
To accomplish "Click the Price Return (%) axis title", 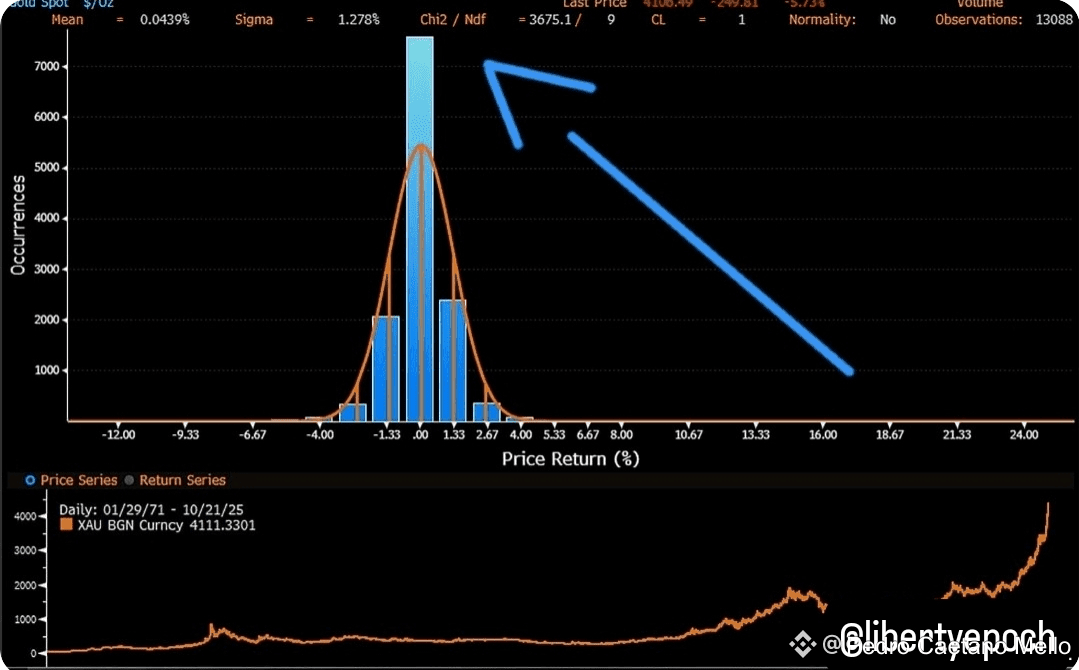I will click(x=570, y=459).
